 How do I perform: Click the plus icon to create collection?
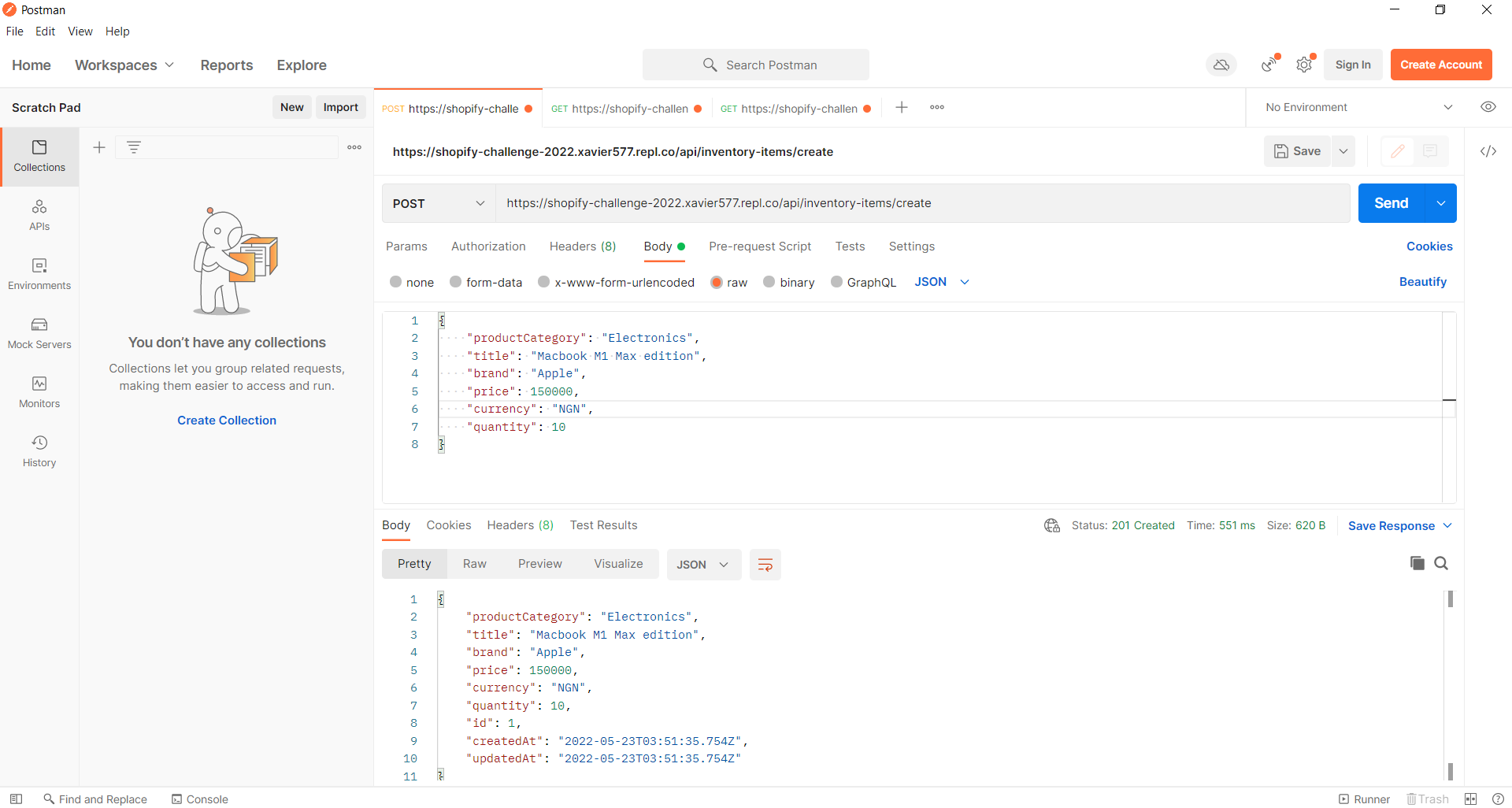(x=99, y=147)
